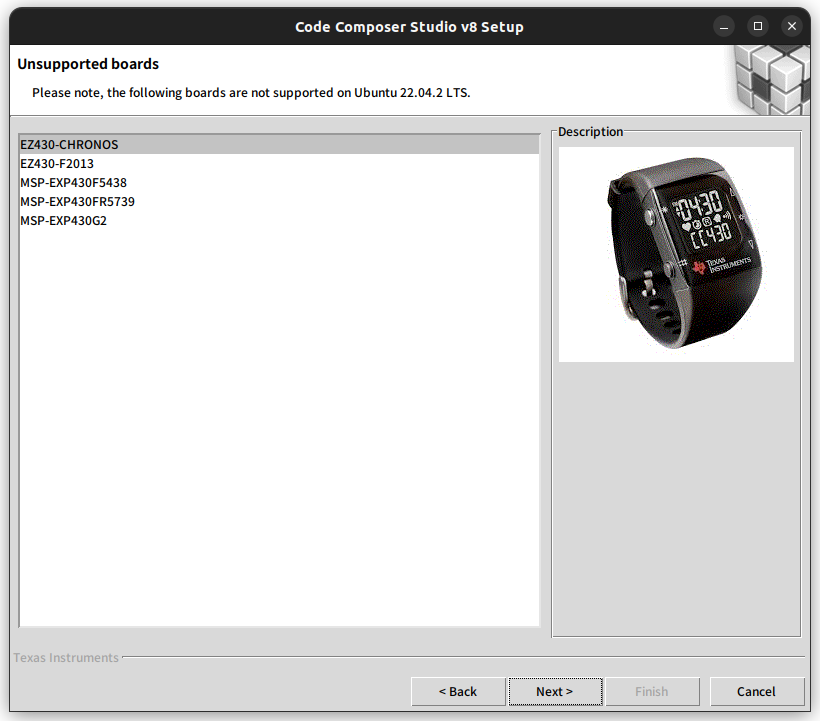Close the Code Composer Studio v8 Setup window
The image size is (820, 721).
(x=792, y=26)
